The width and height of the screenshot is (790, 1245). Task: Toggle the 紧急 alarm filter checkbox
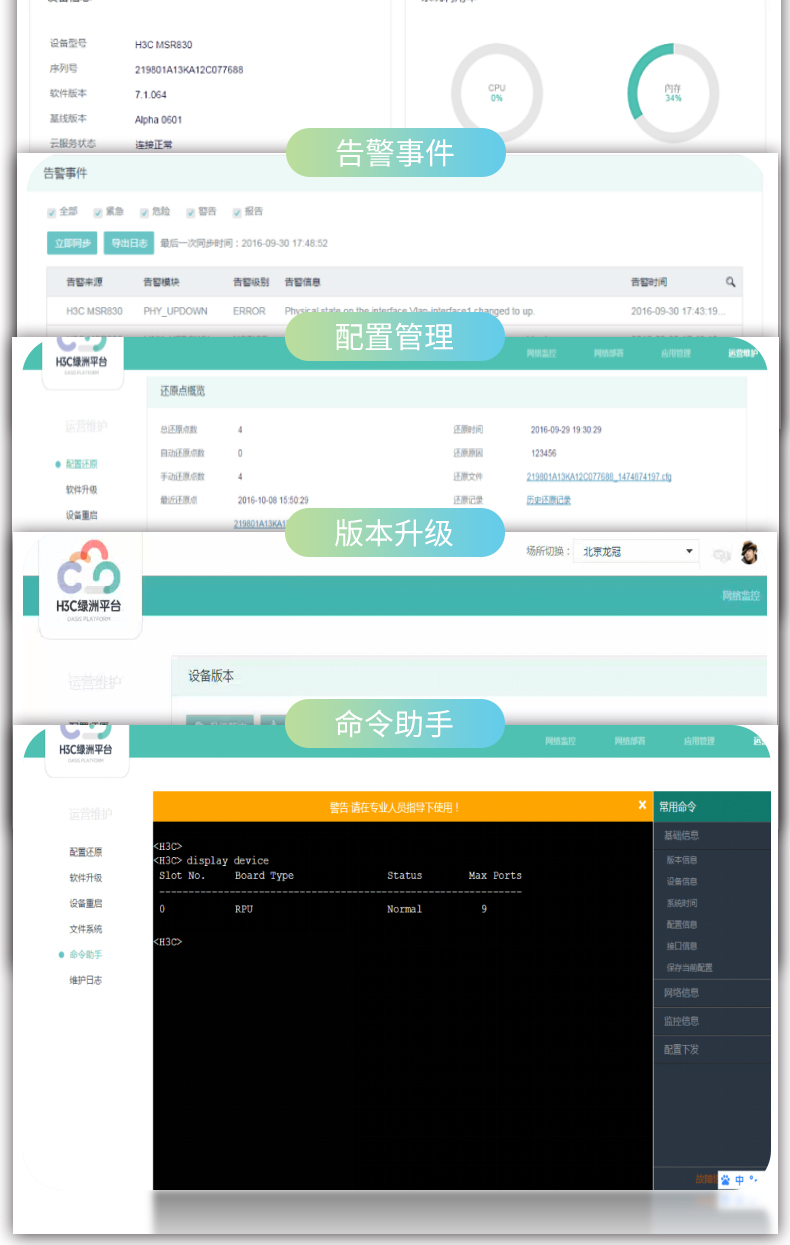point(98,212)
